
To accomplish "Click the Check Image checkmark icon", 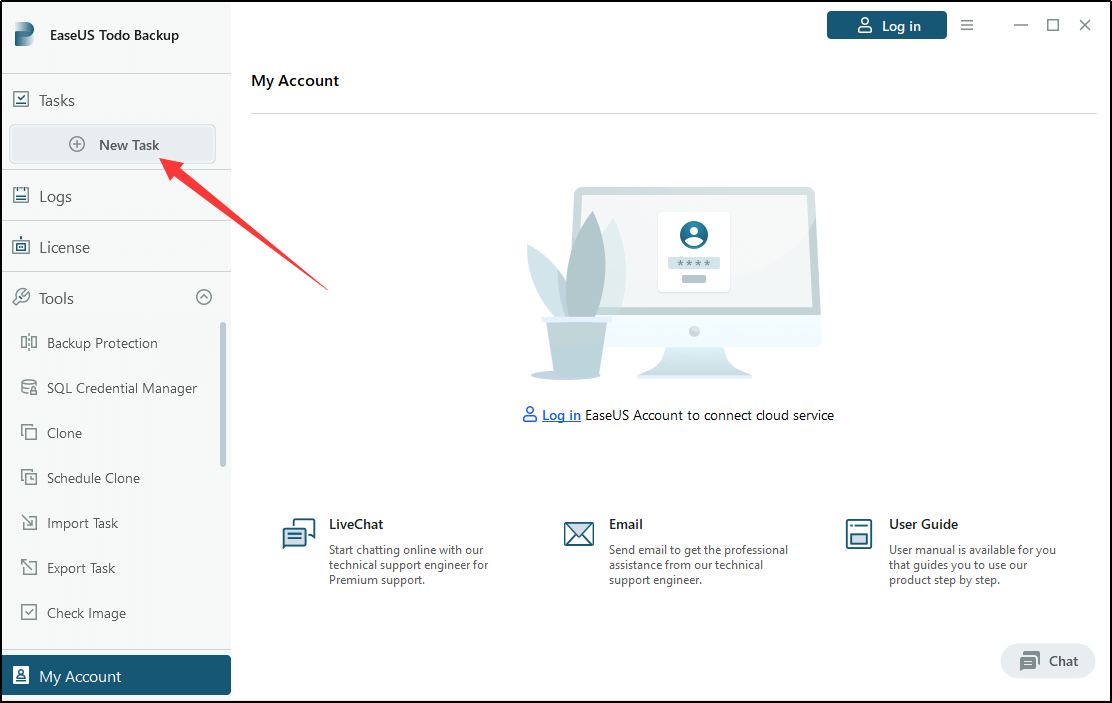I will pyautogui.click(x=29, y=612).
